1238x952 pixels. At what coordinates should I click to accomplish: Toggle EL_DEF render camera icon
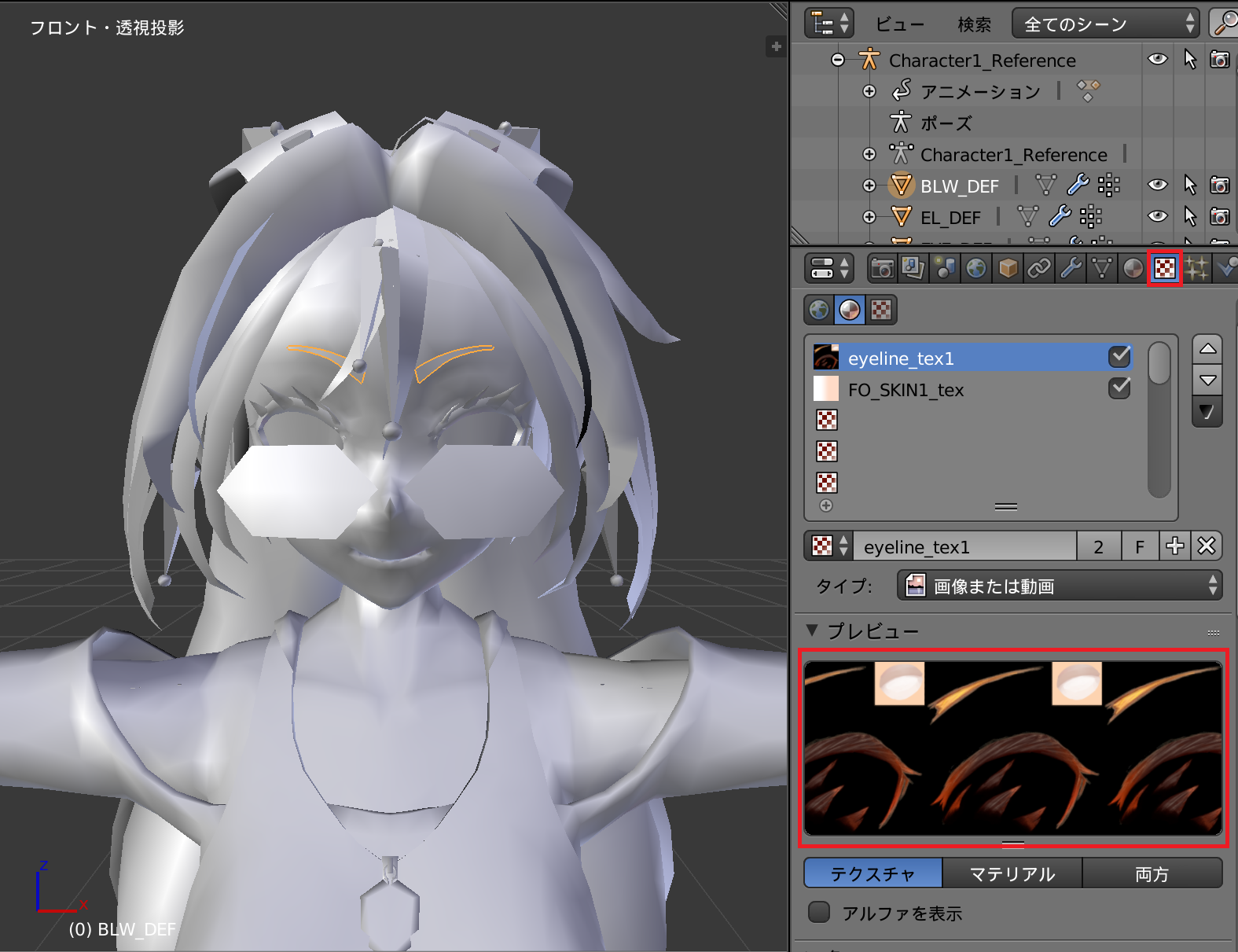tap(1220, 216)
